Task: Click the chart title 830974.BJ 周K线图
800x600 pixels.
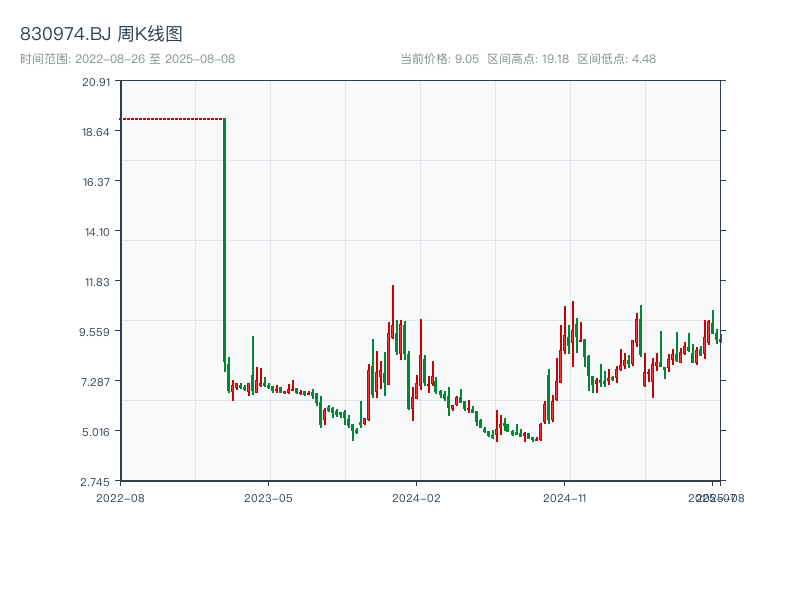Action: (101, 34)
